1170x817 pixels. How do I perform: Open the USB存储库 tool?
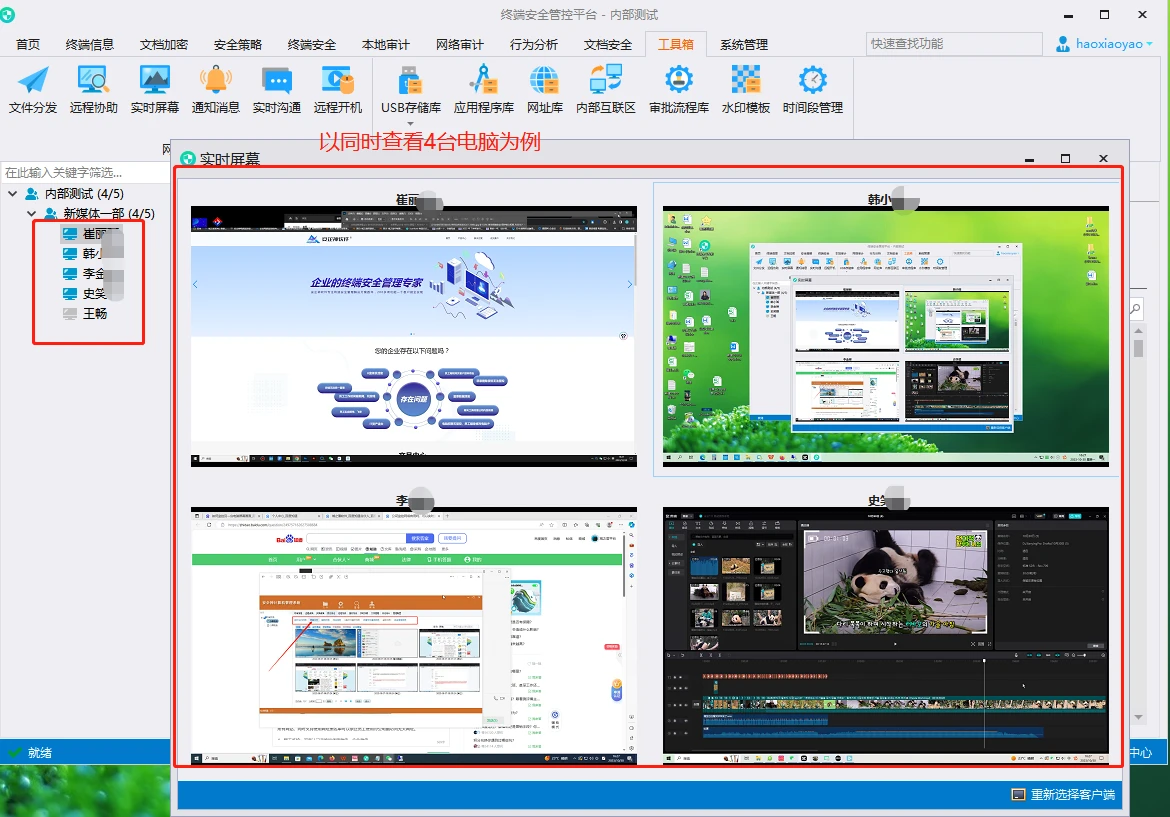point(410,90)
